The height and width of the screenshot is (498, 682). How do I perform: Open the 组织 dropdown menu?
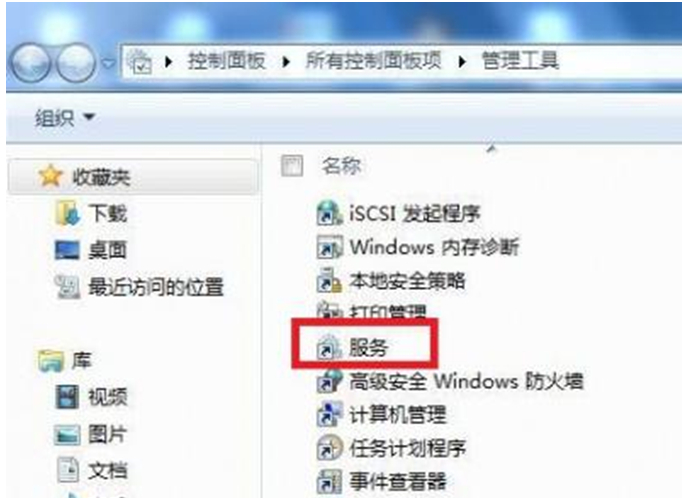point(64,117)
